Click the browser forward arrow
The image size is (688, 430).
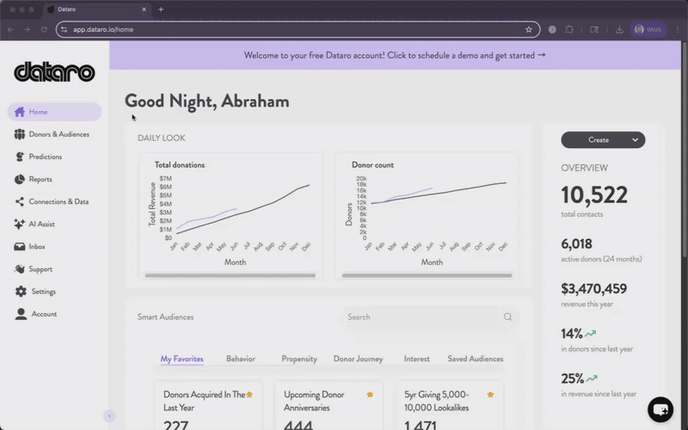(27, 29)
